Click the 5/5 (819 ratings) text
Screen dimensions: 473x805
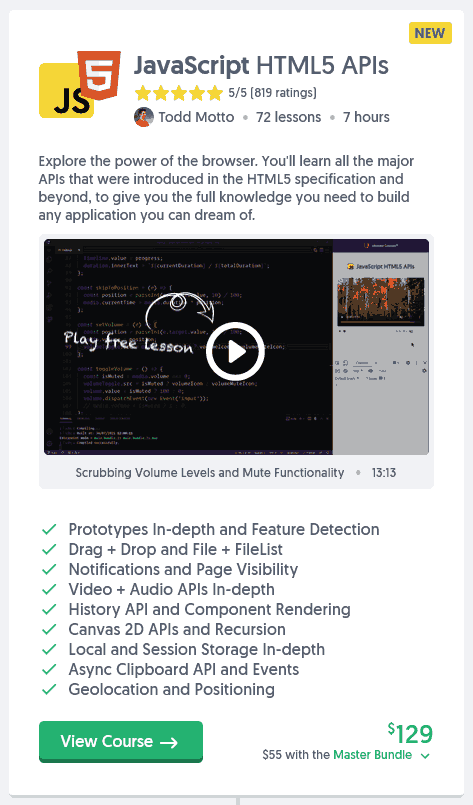click(272, 93)
